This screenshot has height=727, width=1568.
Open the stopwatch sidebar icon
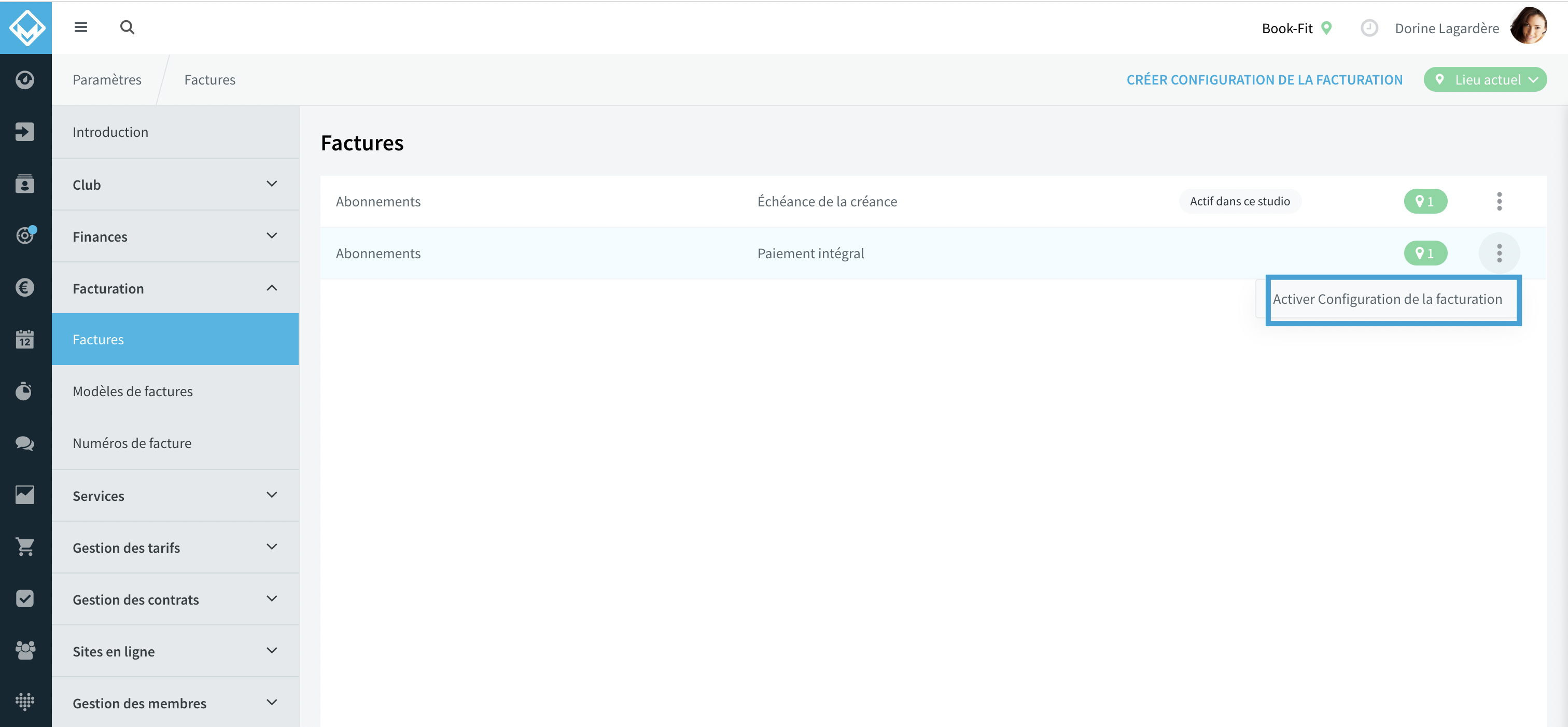tap(25, 391)
